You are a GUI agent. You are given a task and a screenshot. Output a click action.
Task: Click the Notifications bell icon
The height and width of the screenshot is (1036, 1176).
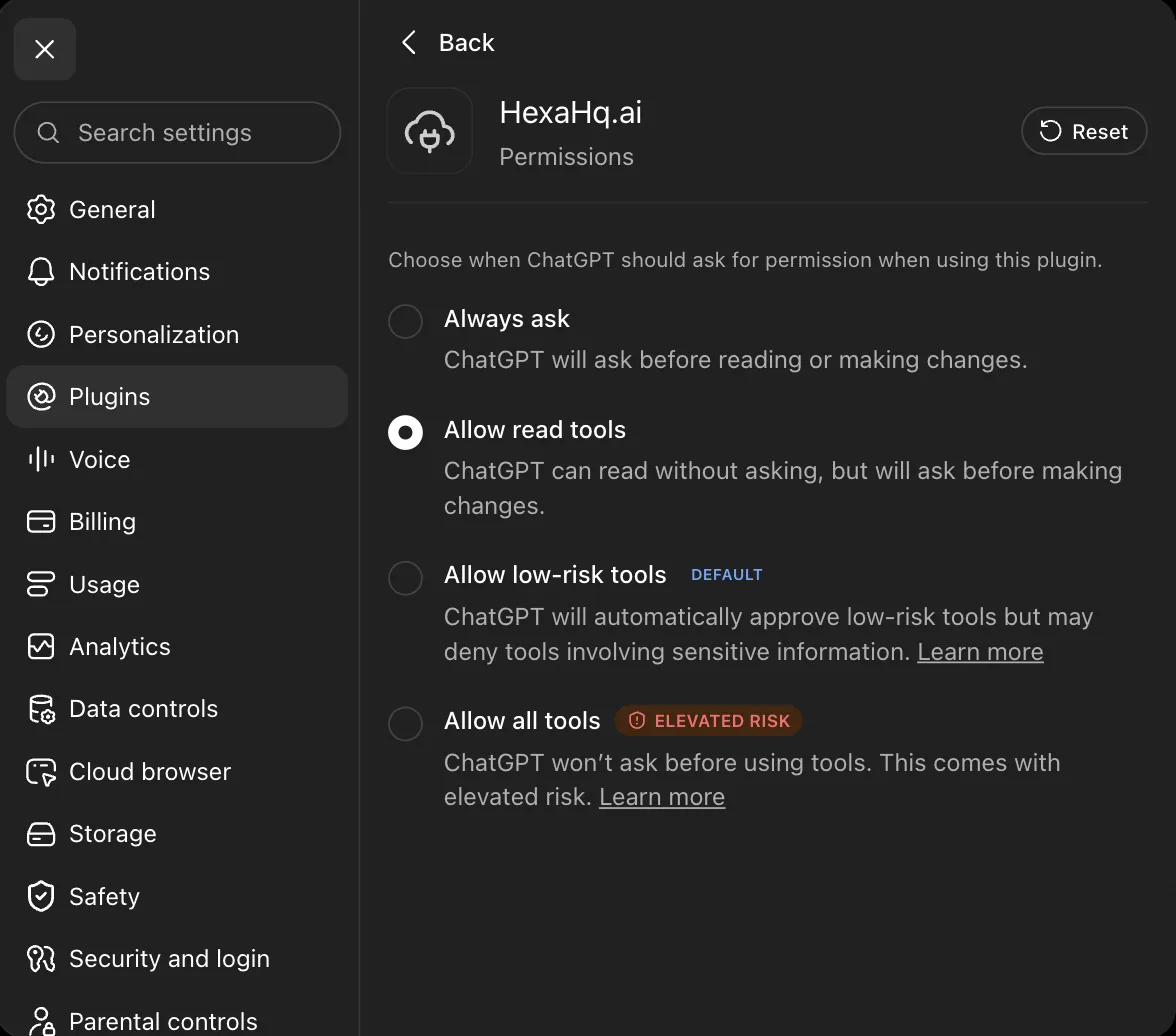tap(41, 272)
